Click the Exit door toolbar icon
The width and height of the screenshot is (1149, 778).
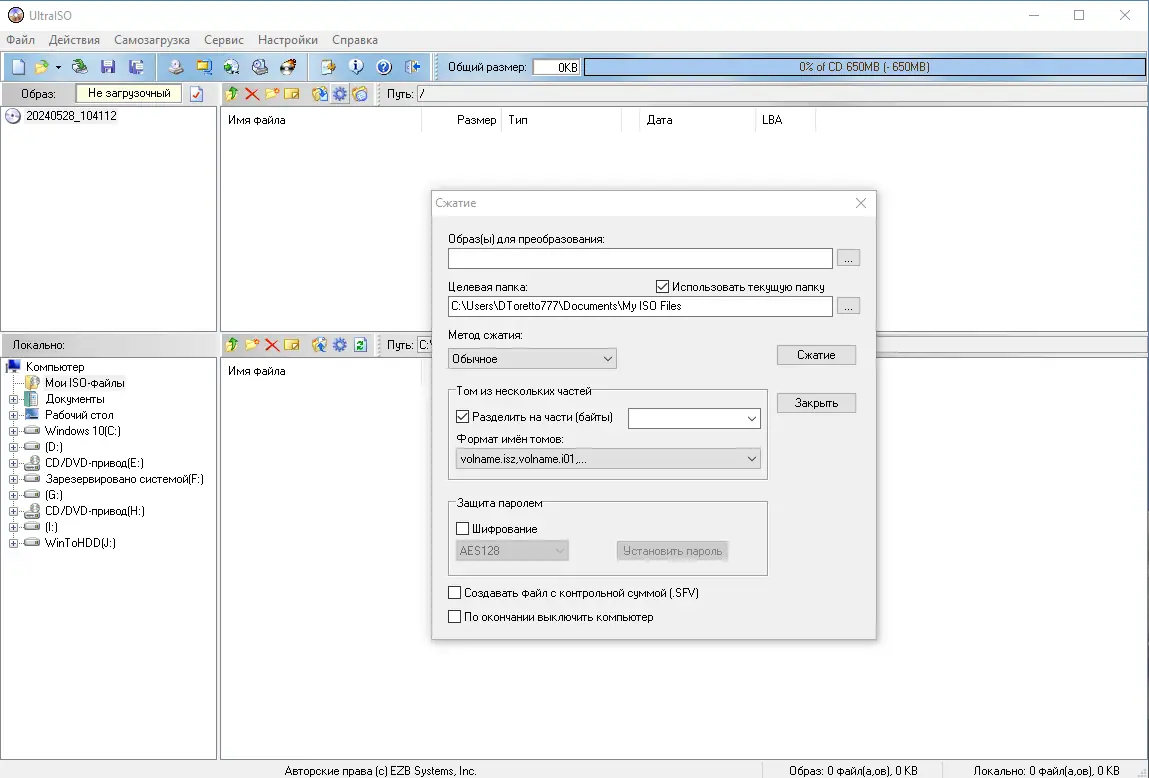[x=413, y=67]
